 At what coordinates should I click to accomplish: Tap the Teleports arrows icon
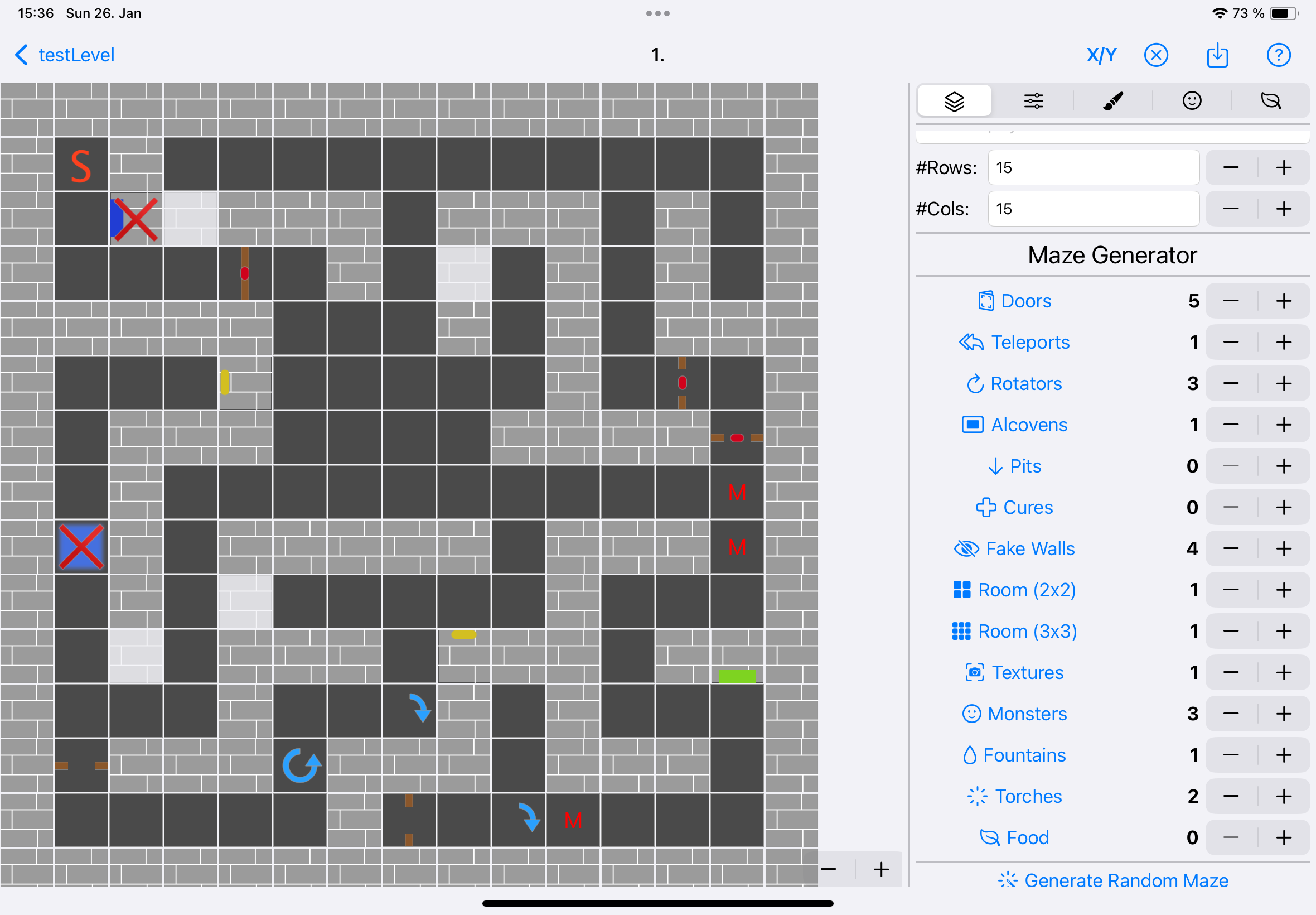971,342
